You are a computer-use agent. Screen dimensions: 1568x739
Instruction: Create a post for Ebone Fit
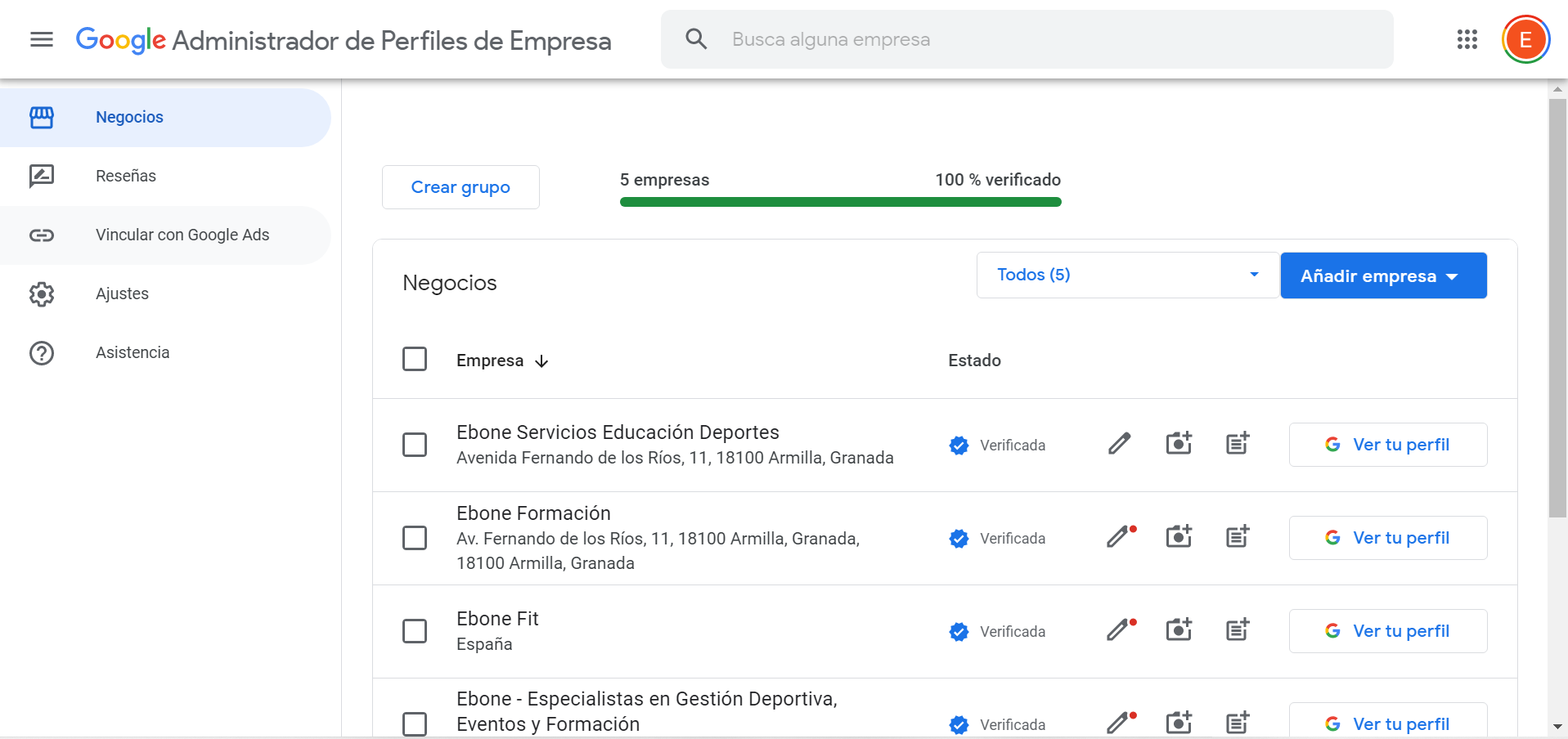[x=1236, y=629]
